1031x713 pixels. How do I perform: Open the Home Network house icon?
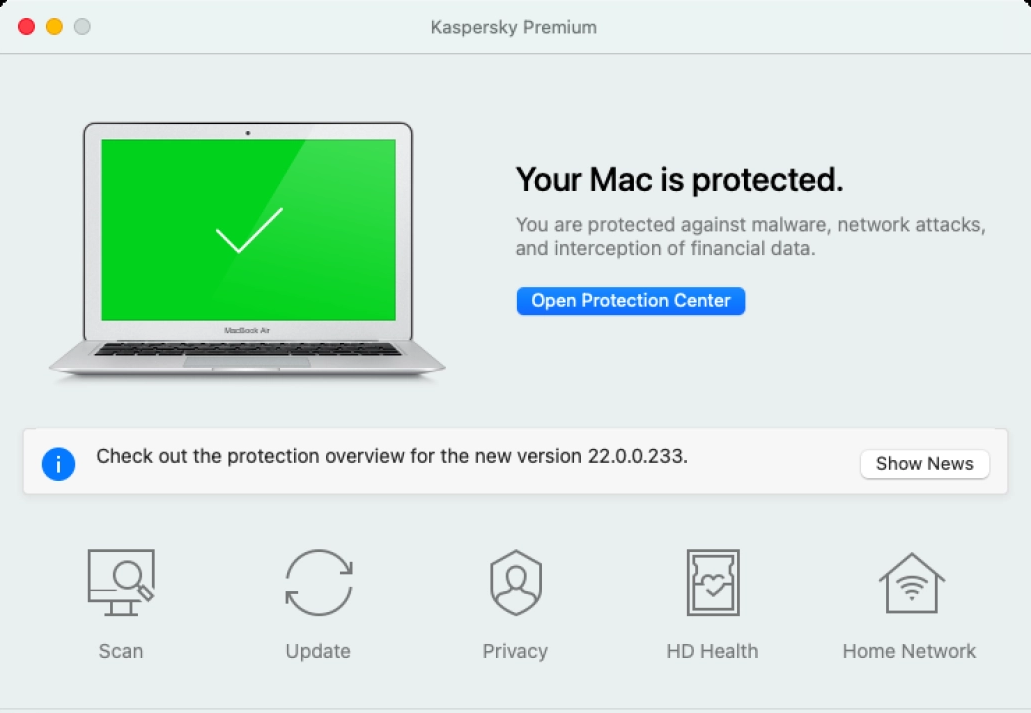[x=910, y=582]
